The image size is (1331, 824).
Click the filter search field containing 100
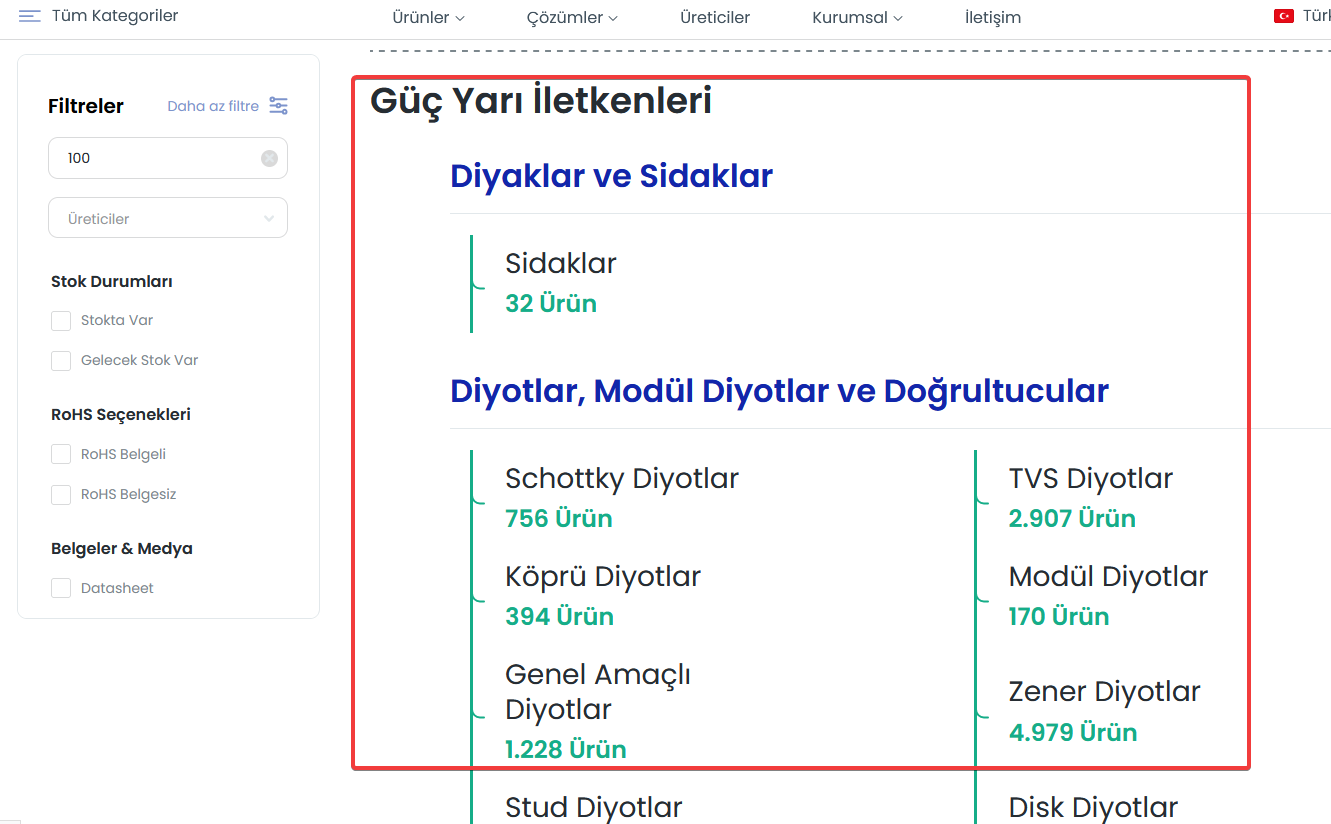click(x=155, y=158)
